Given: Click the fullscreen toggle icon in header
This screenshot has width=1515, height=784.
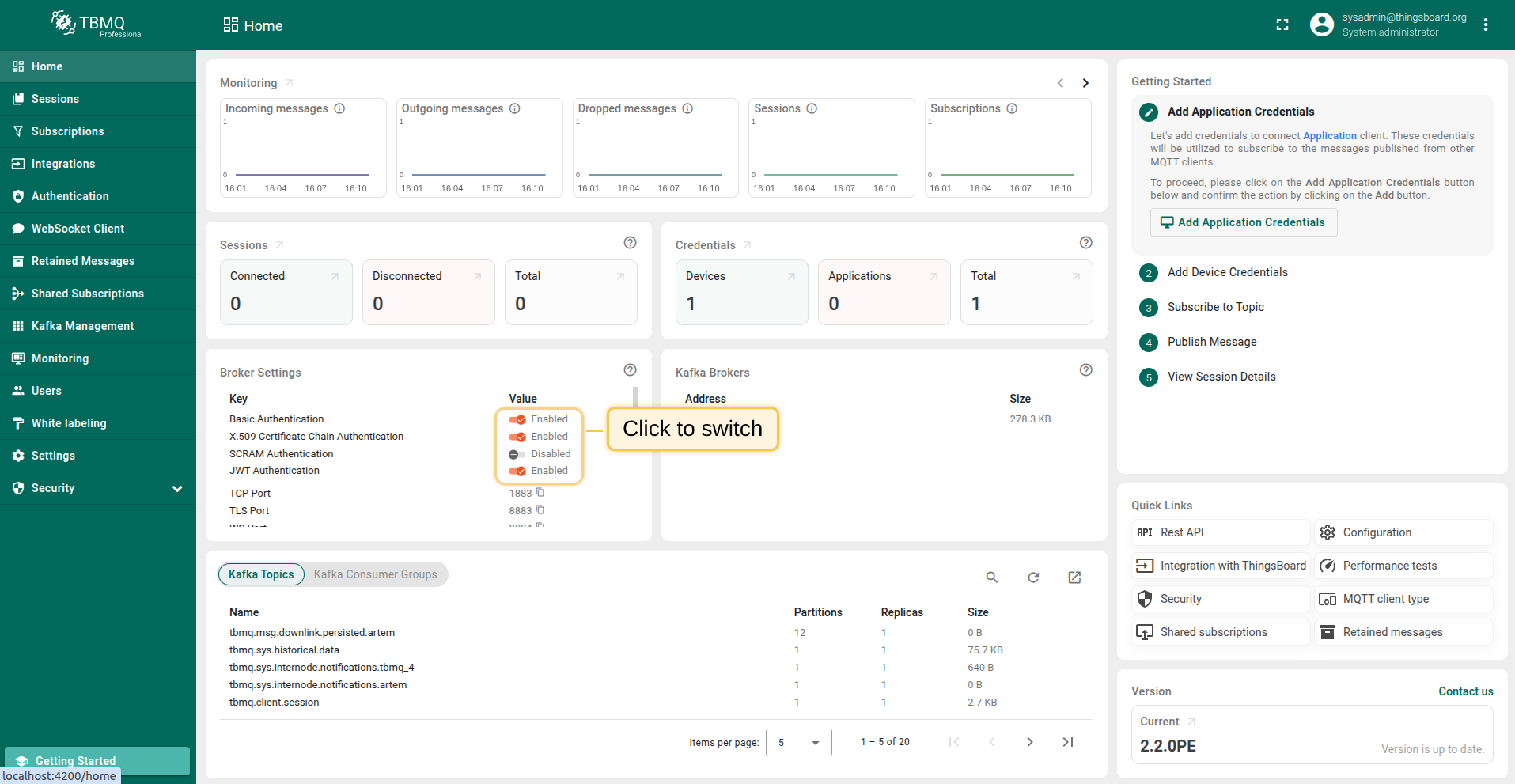Looking at the screenshot, I should point(1282,25).
